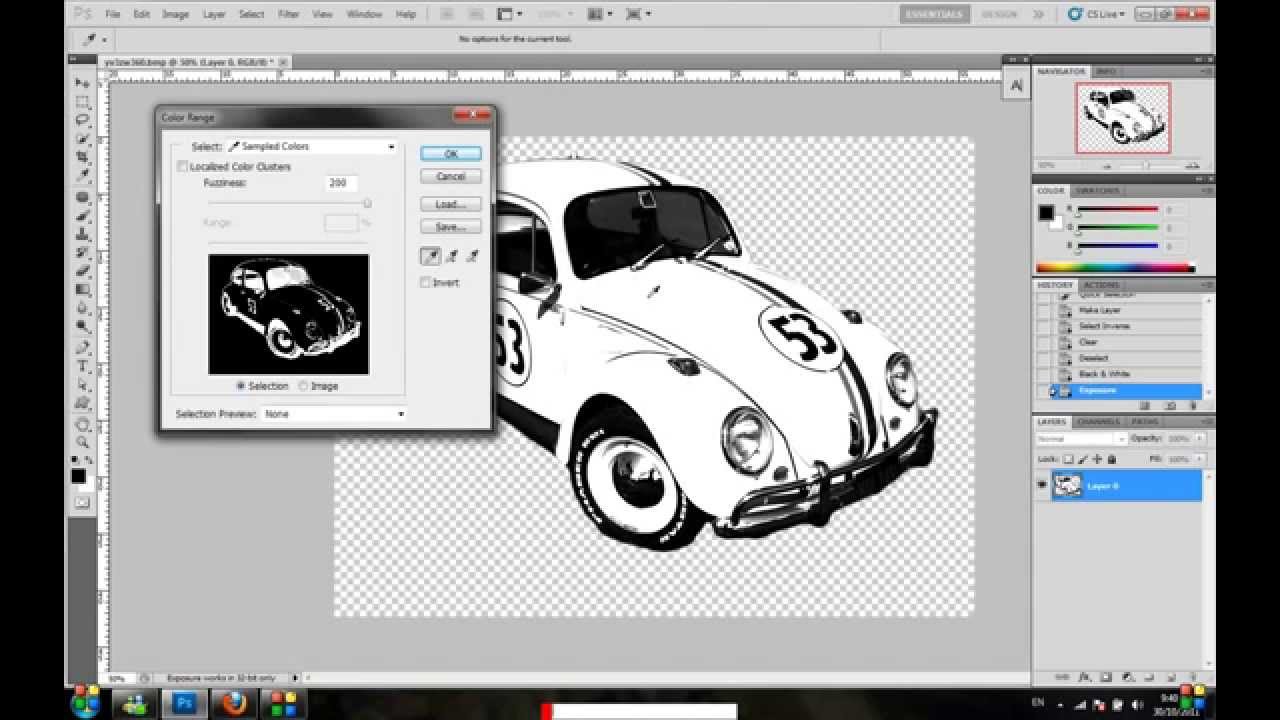The height and width of the screenshot is (720, 1280).
Task: Select the Gradient tool
Action: pos(83,289)
